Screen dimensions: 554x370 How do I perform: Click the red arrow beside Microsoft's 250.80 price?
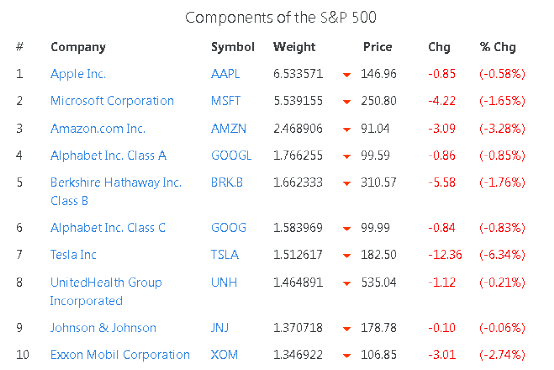(347, 102)
